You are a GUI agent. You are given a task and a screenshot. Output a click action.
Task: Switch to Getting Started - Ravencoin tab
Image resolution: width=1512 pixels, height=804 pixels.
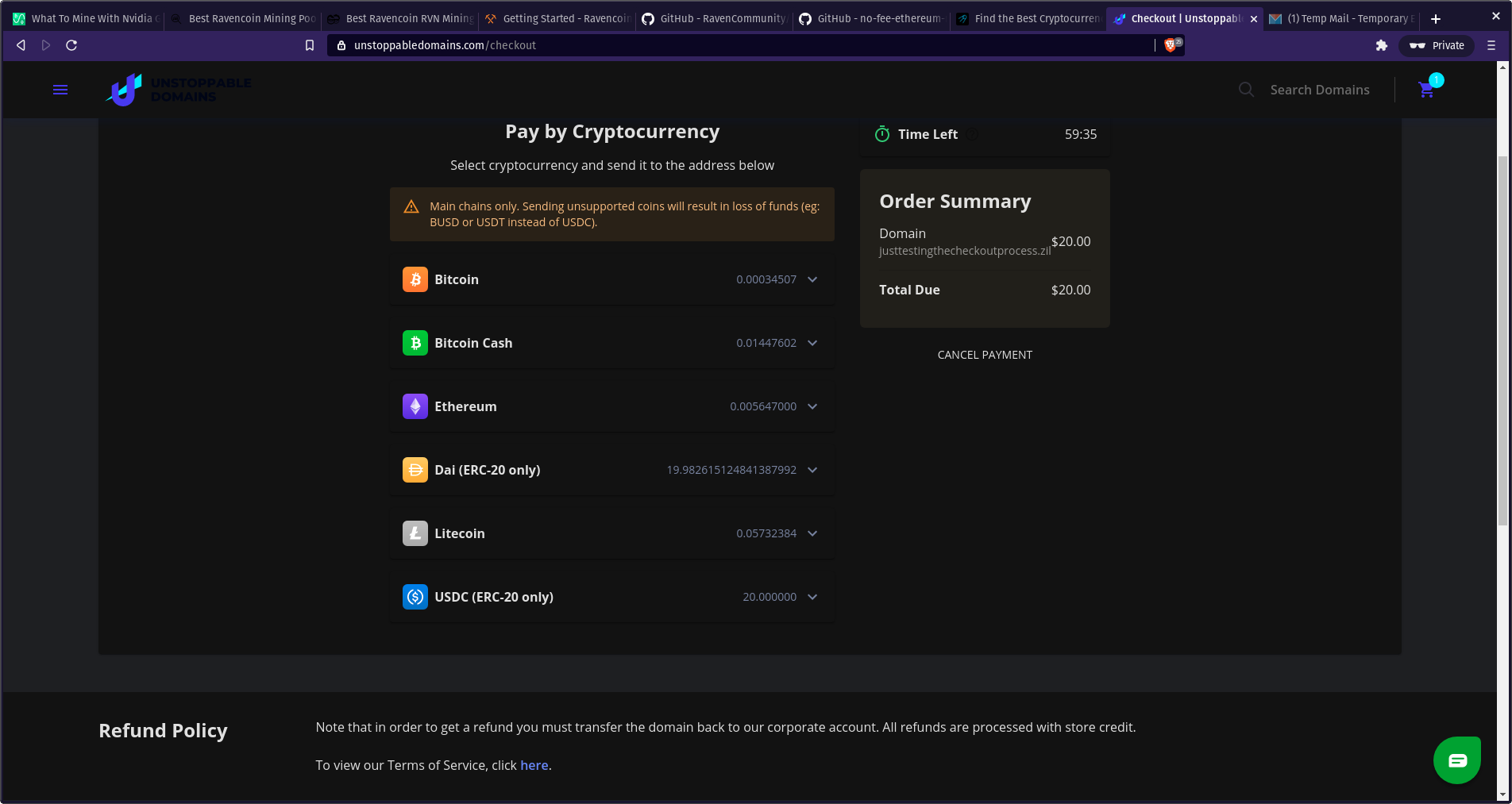(557, 18)
